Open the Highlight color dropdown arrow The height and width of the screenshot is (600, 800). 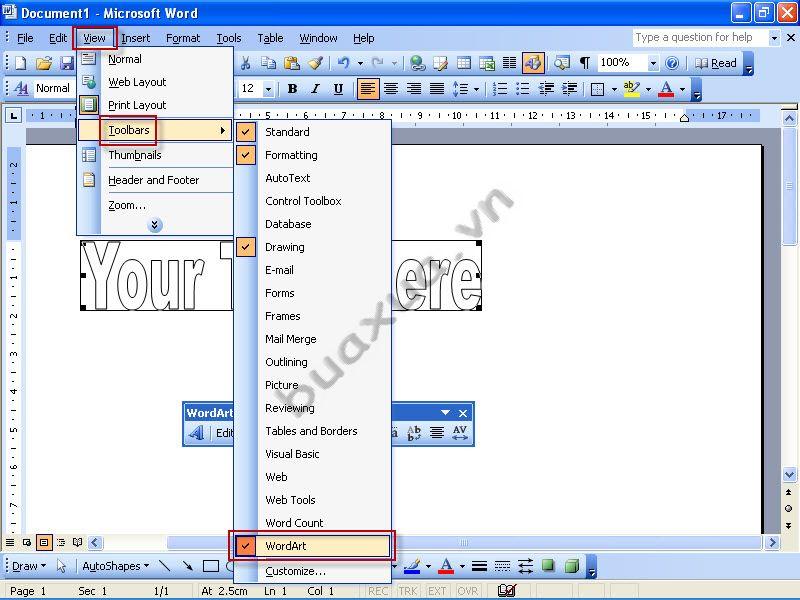[648, 89]
